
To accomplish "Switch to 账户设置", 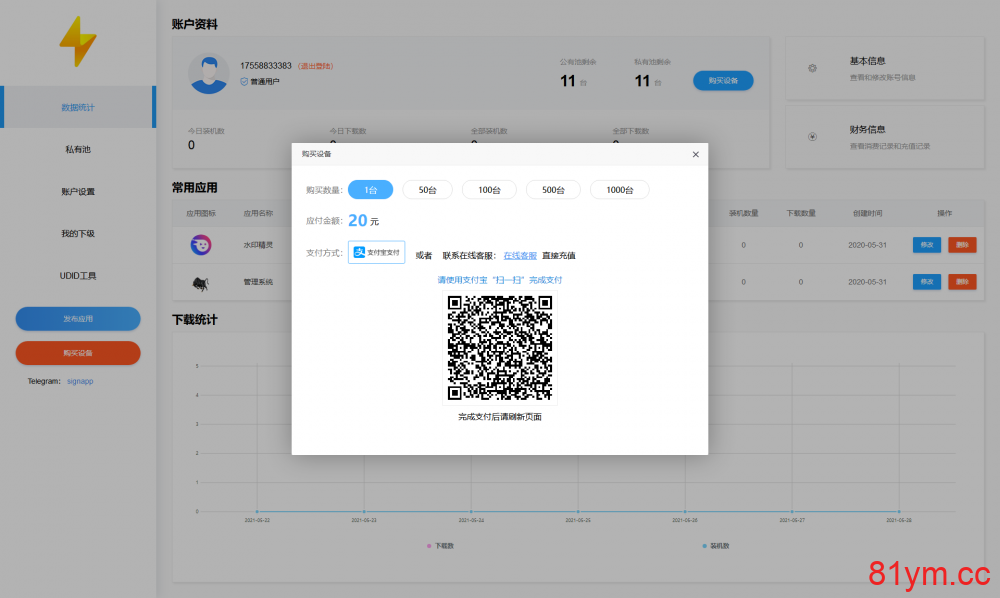I will pyautogui.click(x=78, y=189).
